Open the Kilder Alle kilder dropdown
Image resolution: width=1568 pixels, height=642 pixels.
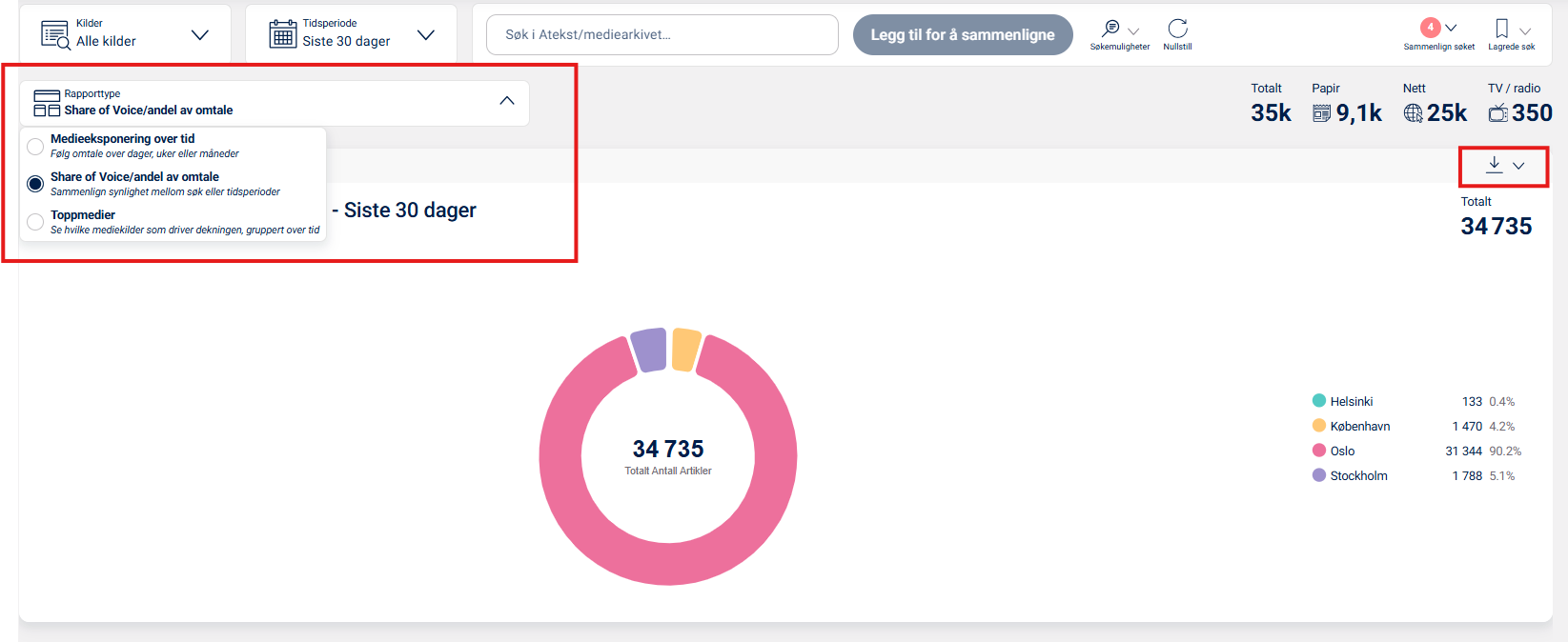tap(125, 34)
